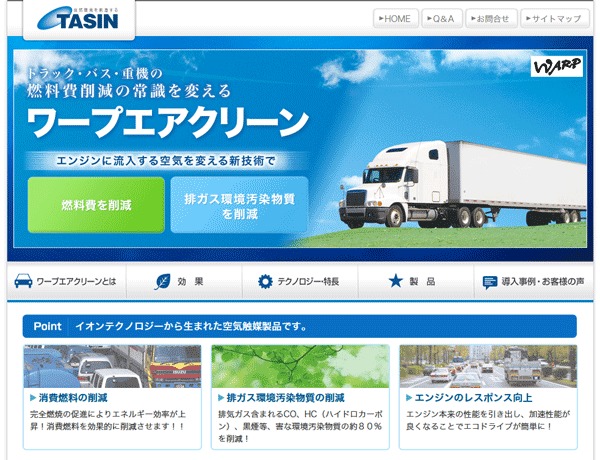
Task: Click the leaf icon for 効果
Action: coord(162,281)
